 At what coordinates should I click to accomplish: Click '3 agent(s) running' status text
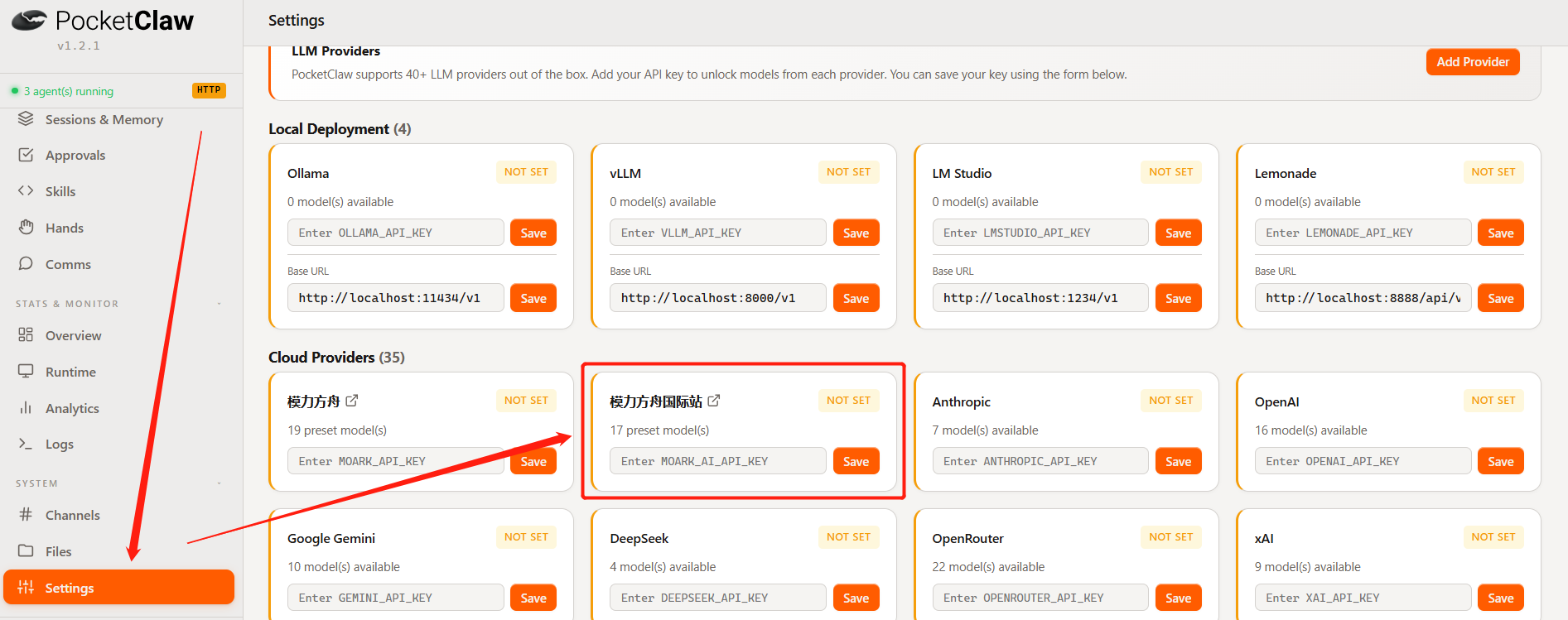click(x=69, y=91)
